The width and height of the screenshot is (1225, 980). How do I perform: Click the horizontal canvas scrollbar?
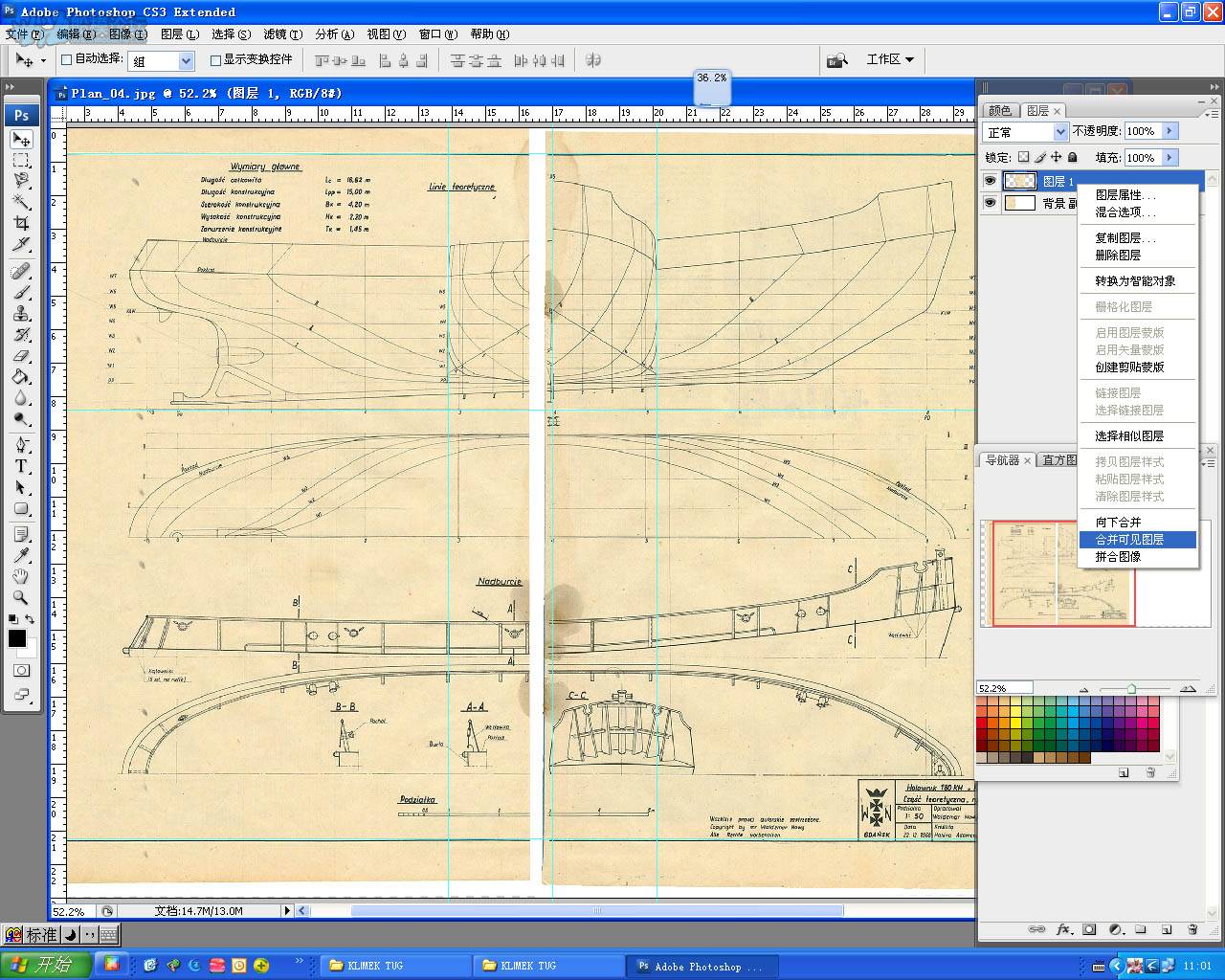click(597, 911)
